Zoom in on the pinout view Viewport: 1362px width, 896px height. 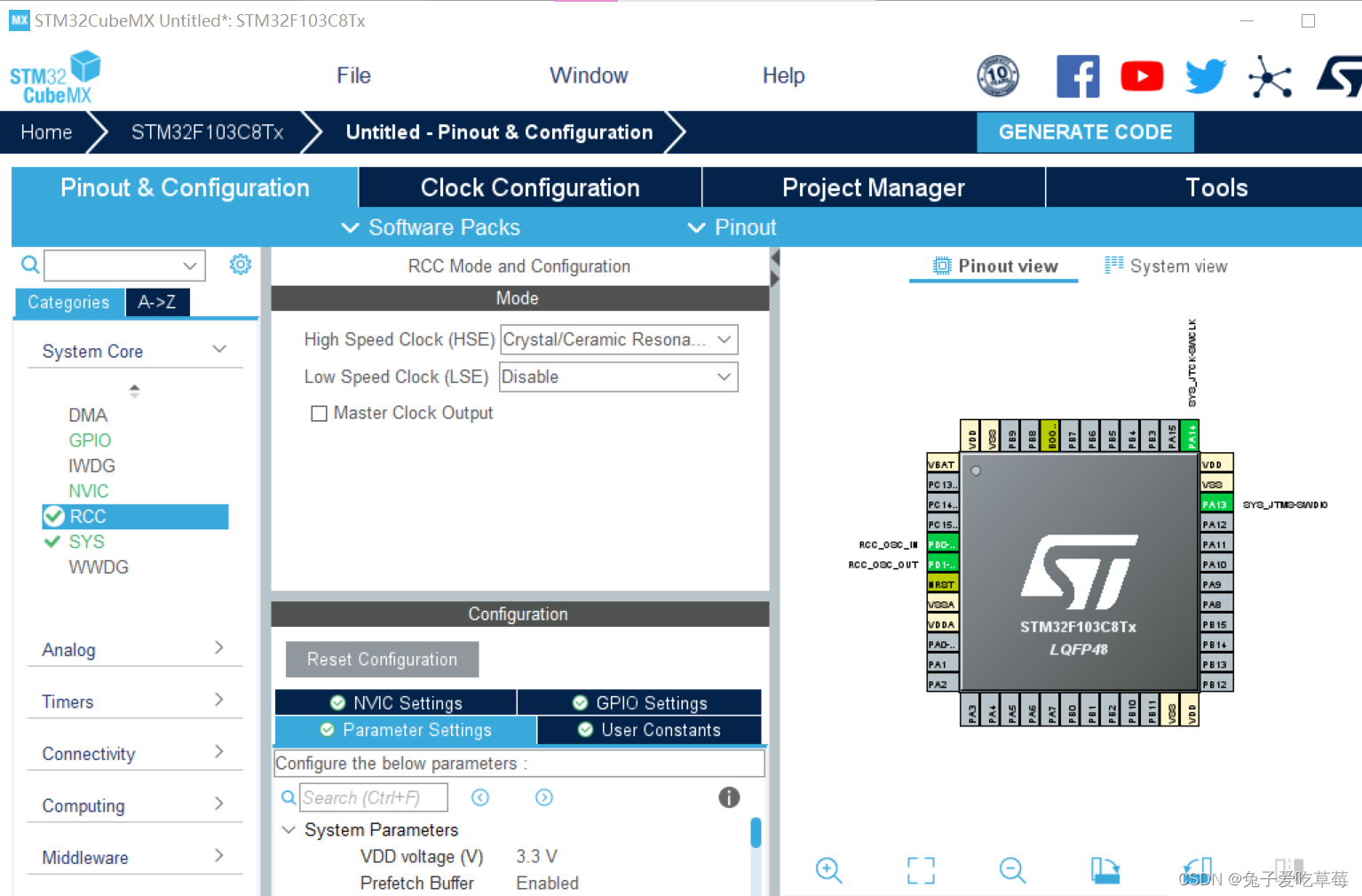pos(828,870)
